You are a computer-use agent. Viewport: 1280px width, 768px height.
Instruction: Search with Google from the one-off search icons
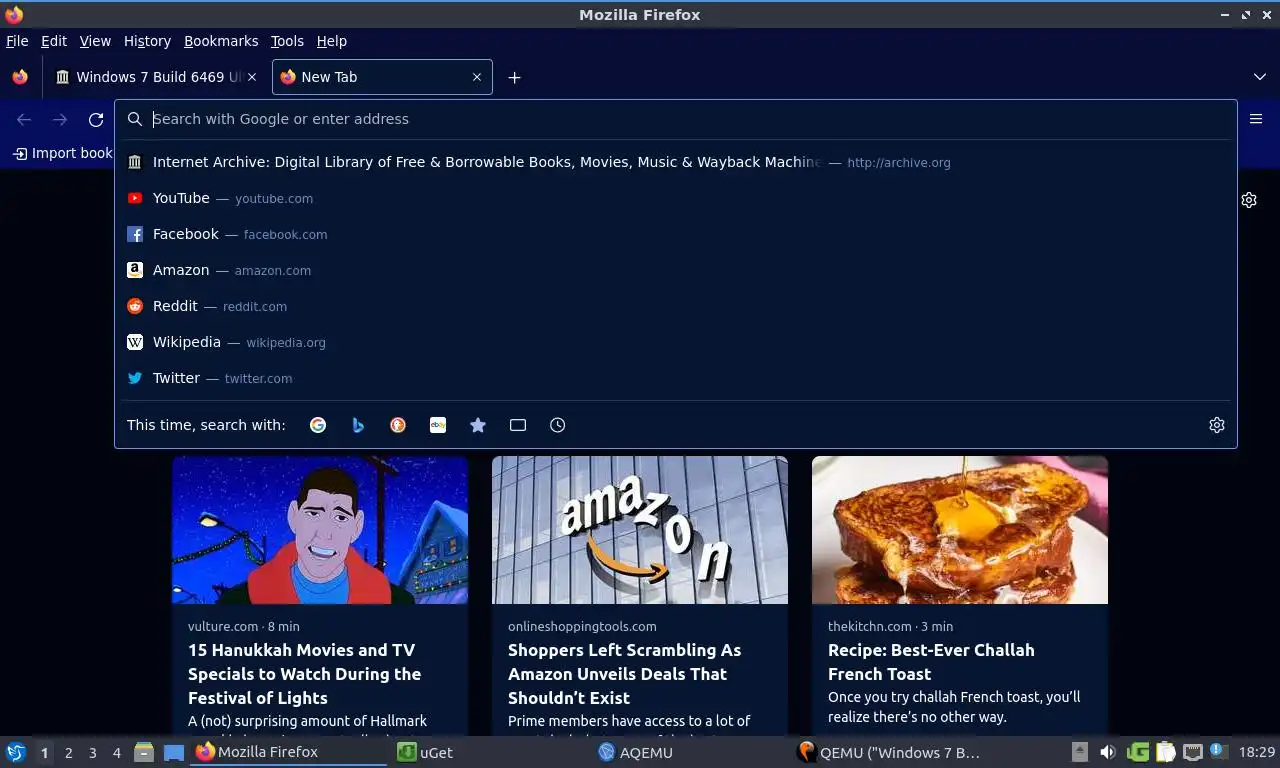[x=318, y=425]
